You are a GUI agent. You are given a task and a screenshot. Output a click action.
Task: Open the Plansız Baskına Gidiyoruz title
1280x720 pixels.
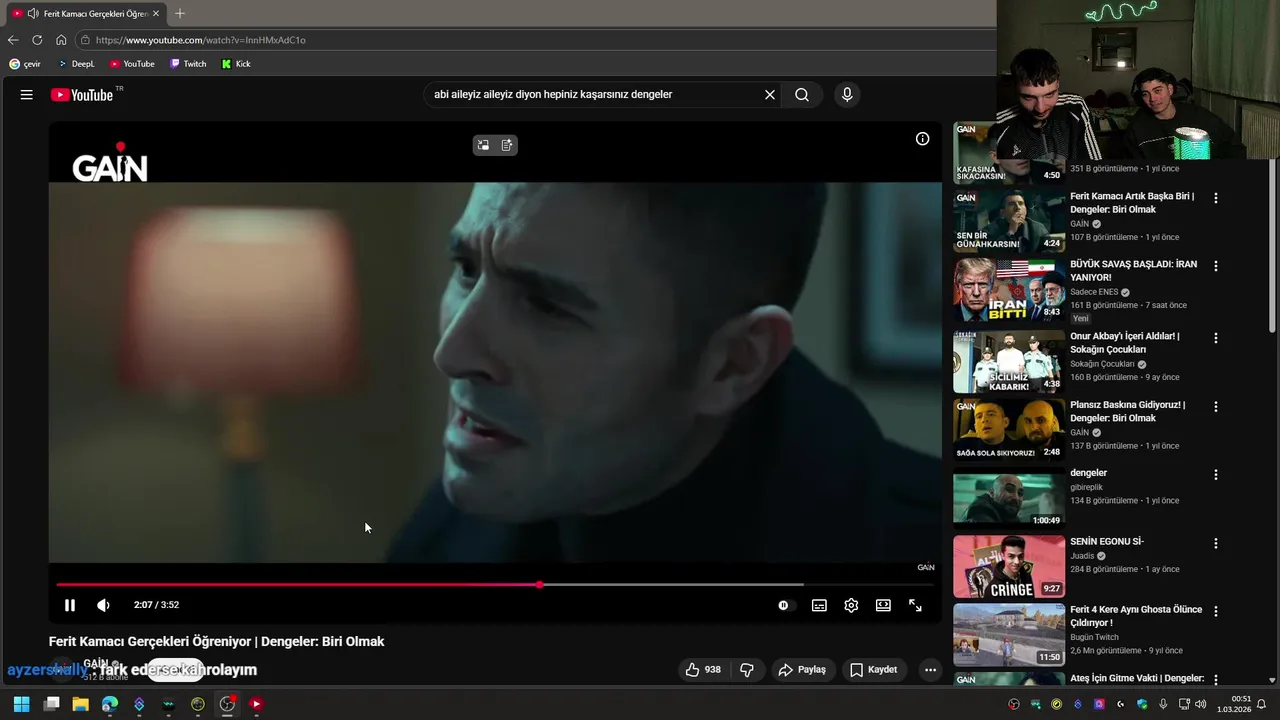coord(1128,411)
